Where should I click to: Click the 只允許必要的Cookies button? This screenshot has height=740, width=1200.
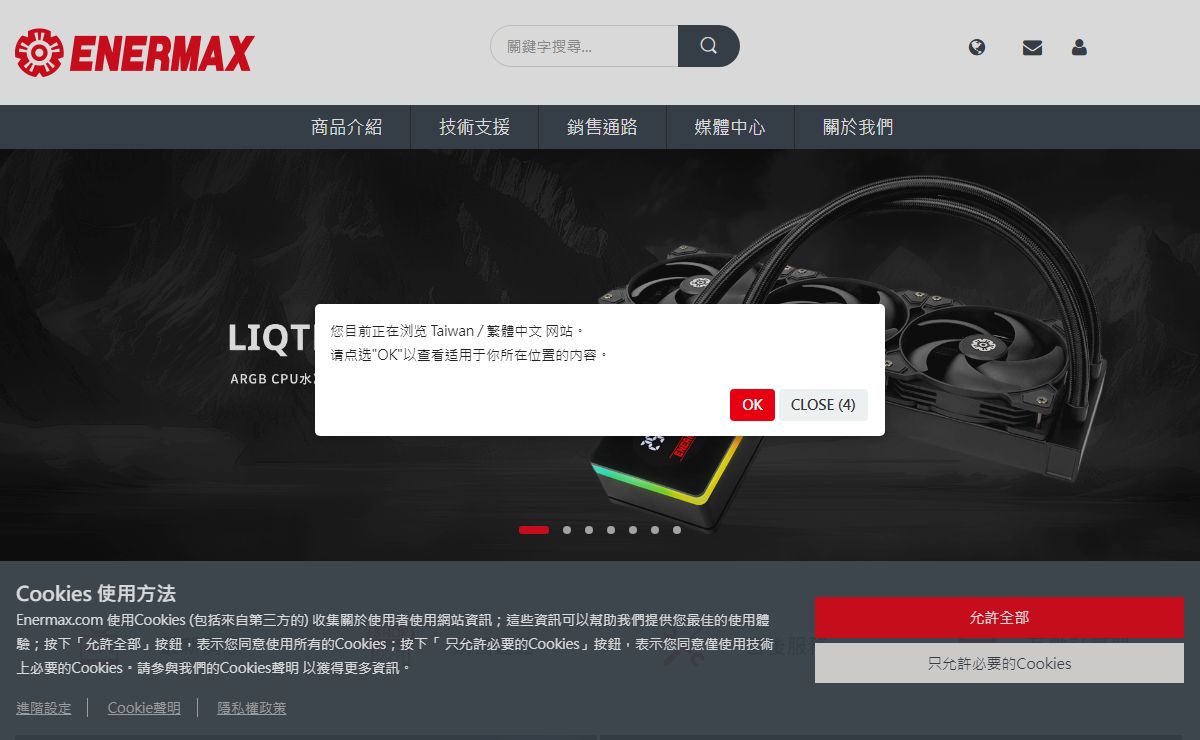coord(999,663)
